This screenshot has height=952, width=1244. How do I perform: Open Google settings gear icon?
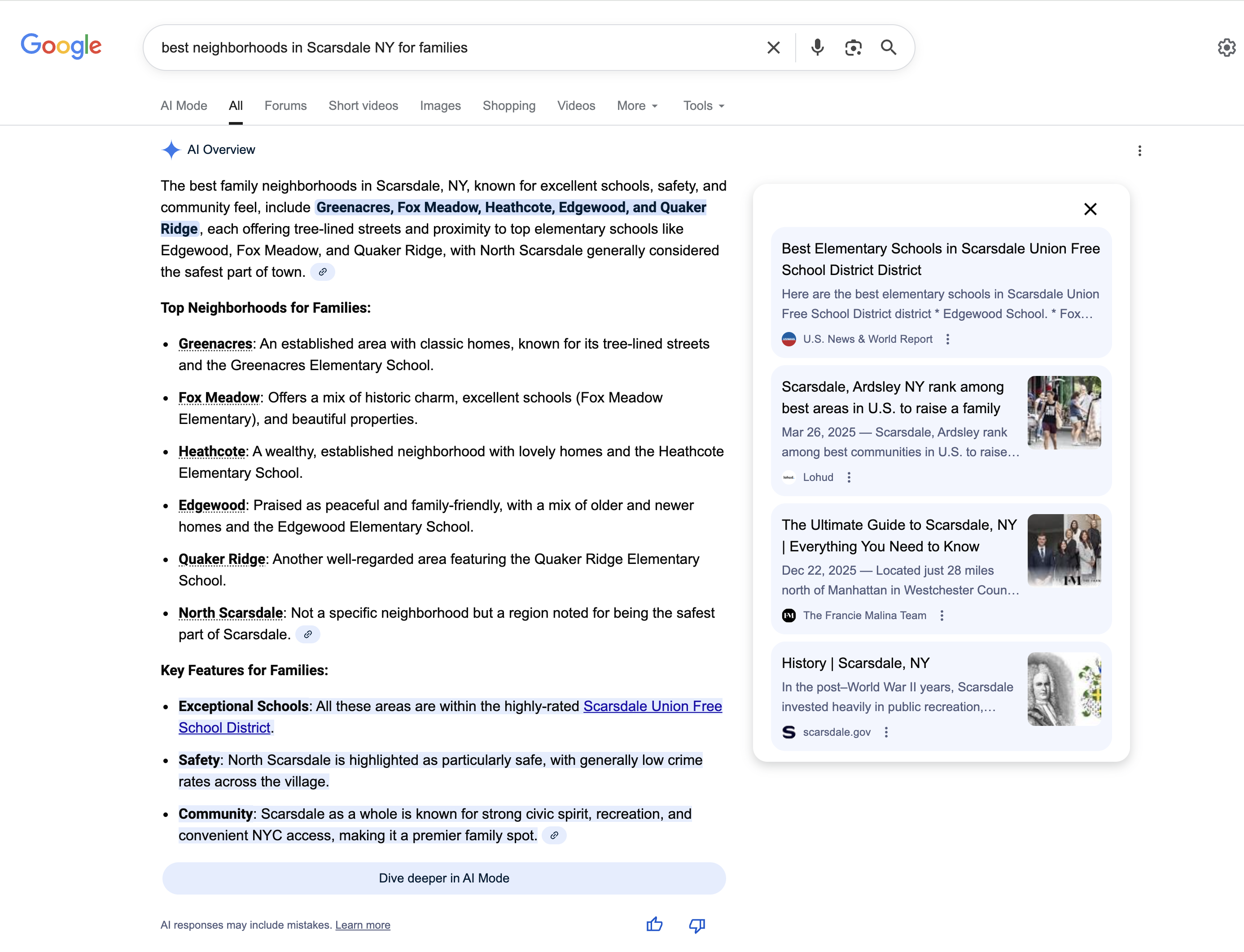click(x=1226, y=48)
